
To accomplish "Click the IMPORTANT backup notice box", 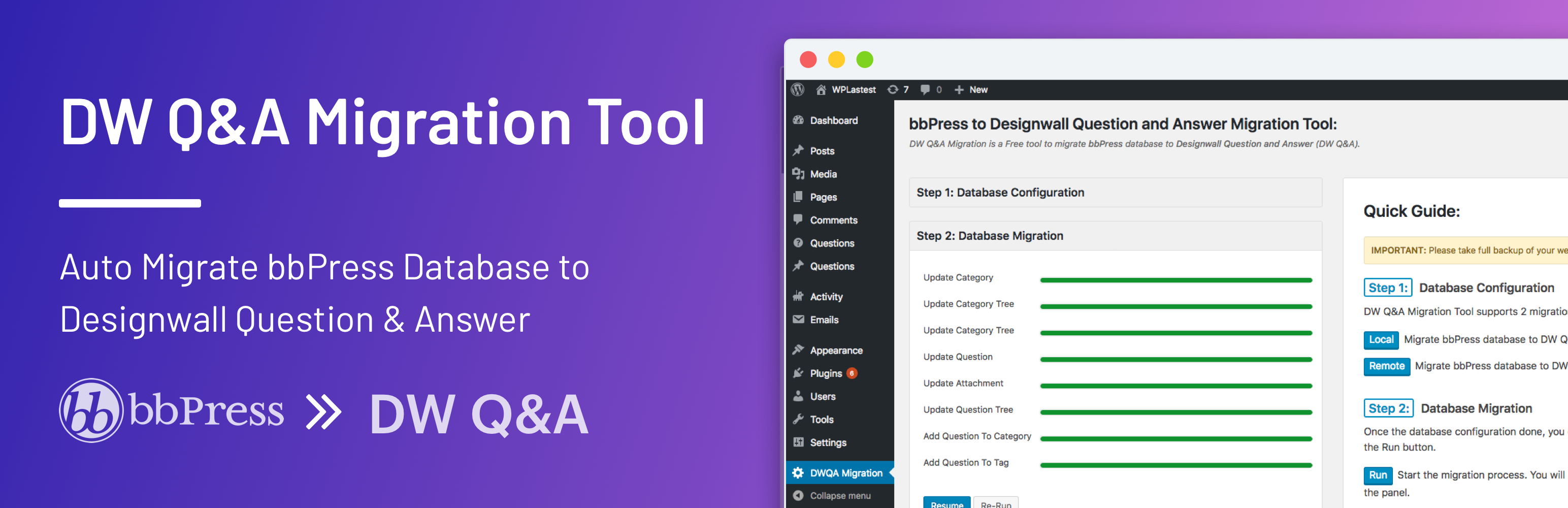I will 1466,250.
